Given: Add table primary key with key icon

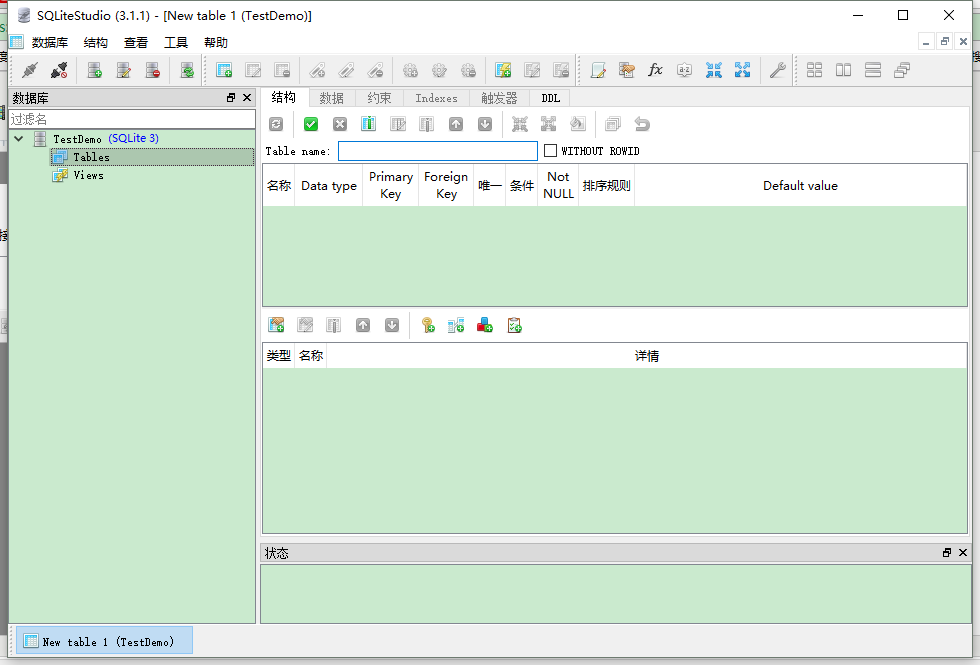Looking at the screenshot, I should 428,325.
